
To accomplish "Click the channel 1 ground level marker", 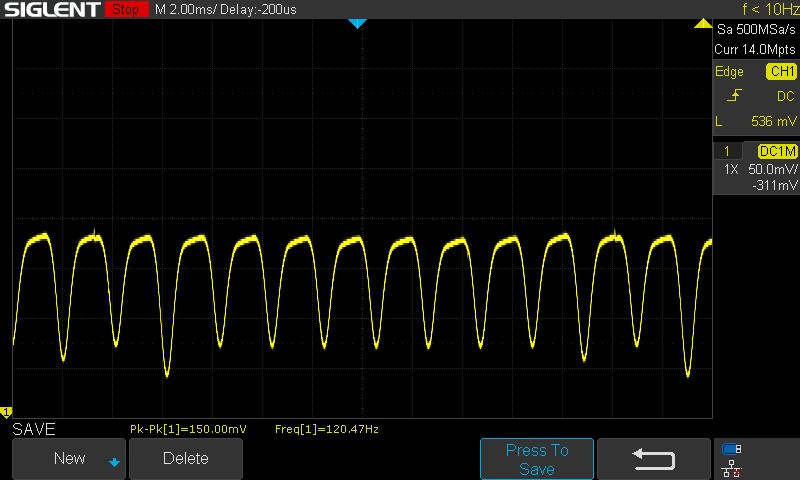I will [x=6, y=412].
